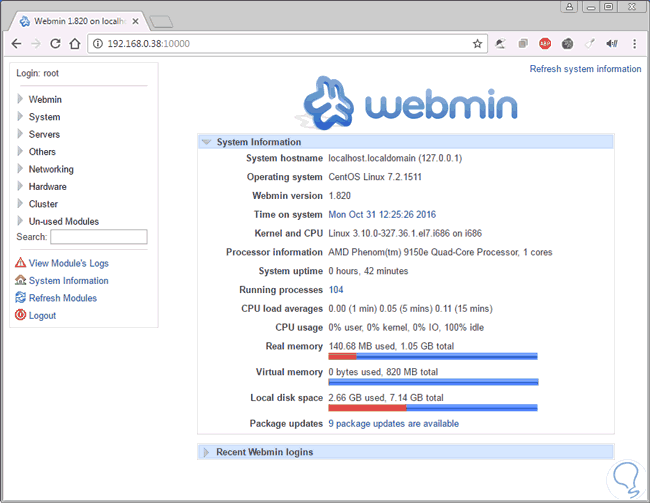Image resolution: width=650 pixels, height=503 pixels.
Task: Open the Chrome user profile button
Action: coord(570,7)
